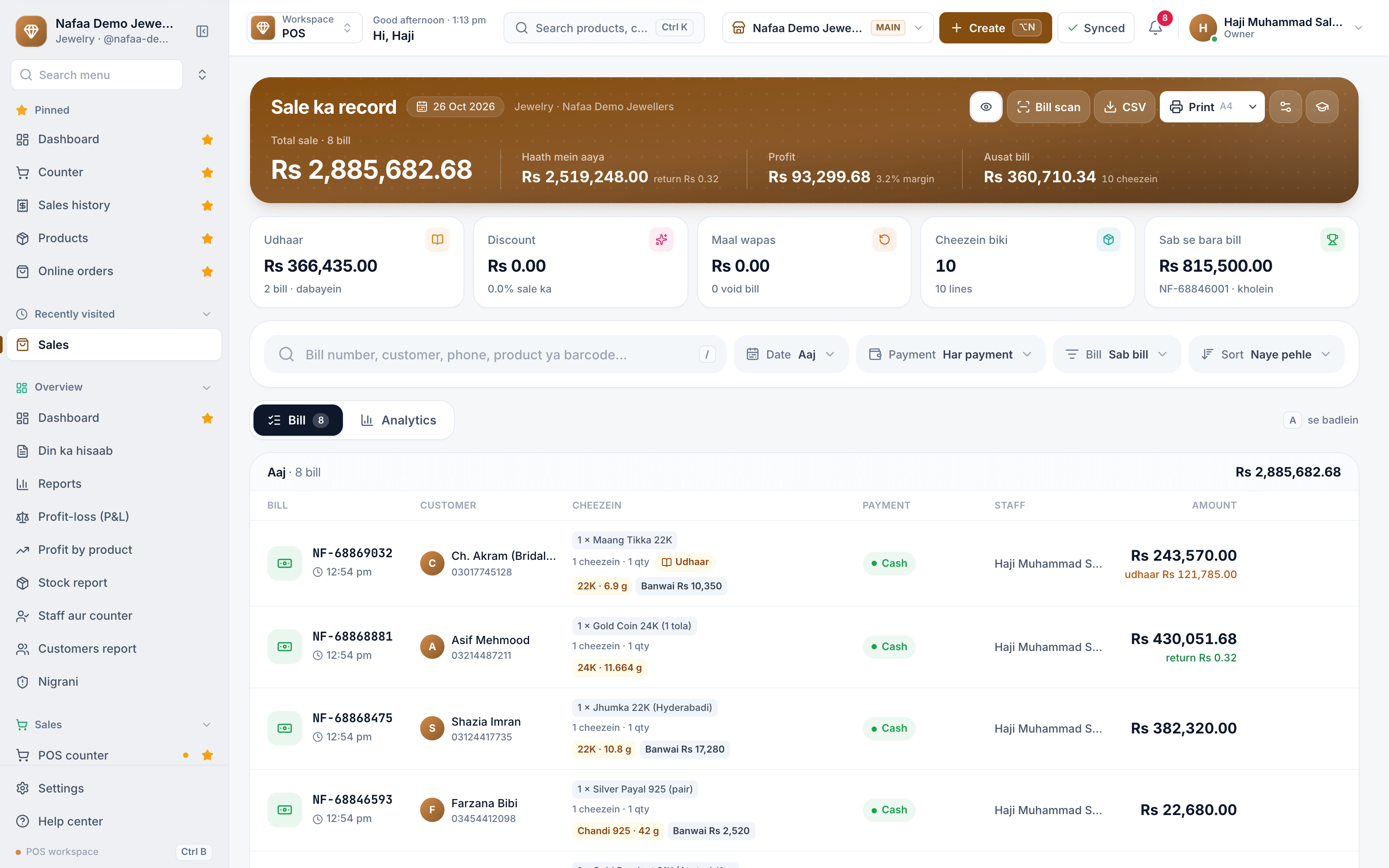Screen dimensions: 1389x868
Task: Focus the bill number search field
Action: pyautogui.click(x=495, y=354)
